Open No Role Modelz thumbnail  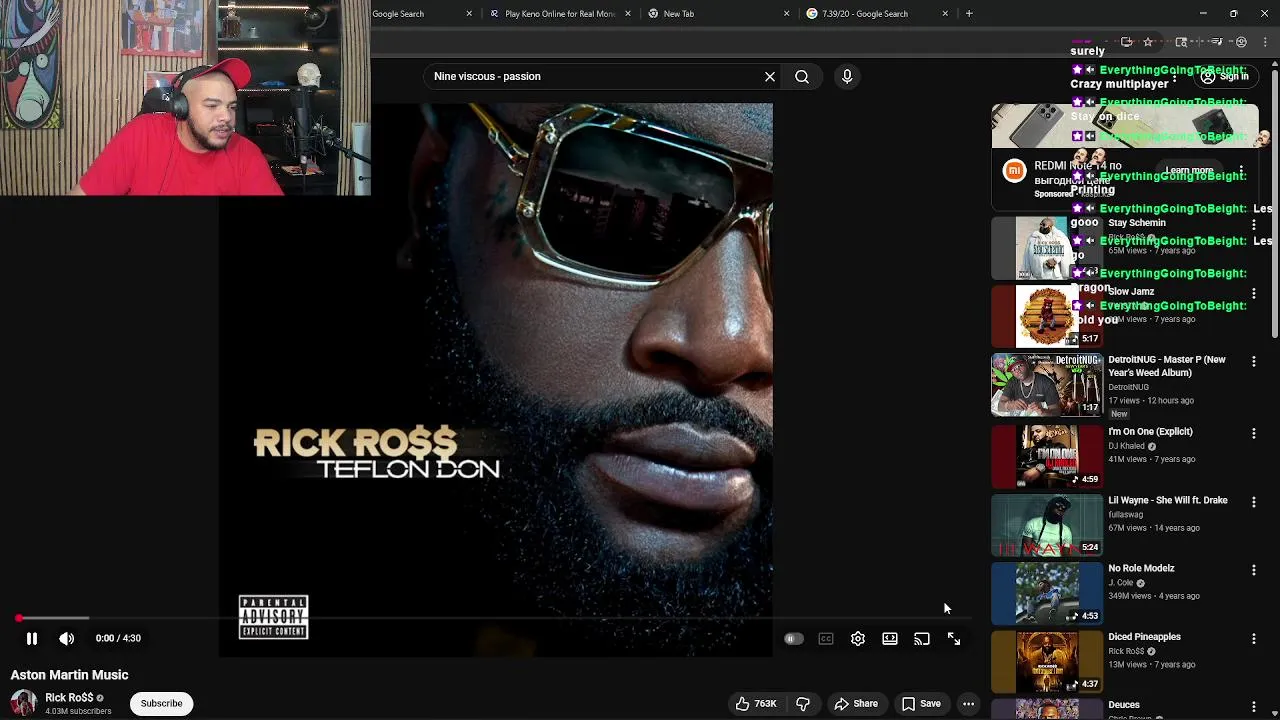tap(1046, 593)
